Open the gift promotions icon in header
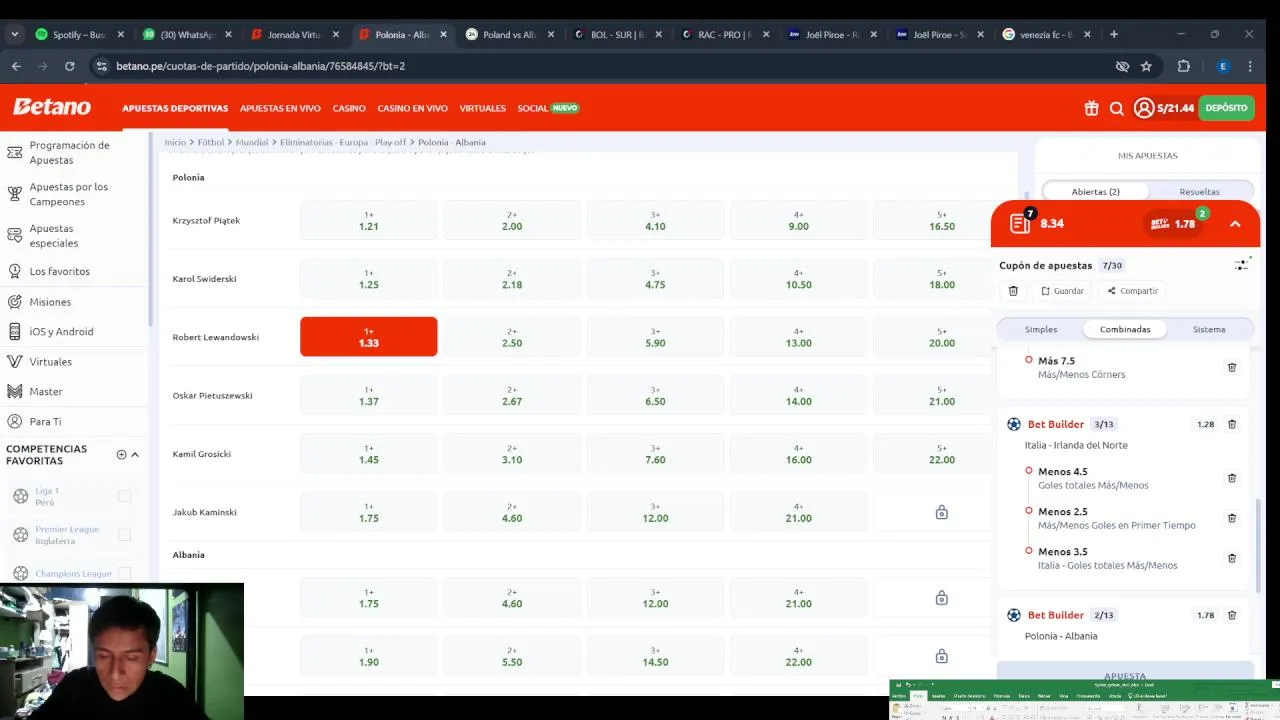 [x=1091, y=108]
